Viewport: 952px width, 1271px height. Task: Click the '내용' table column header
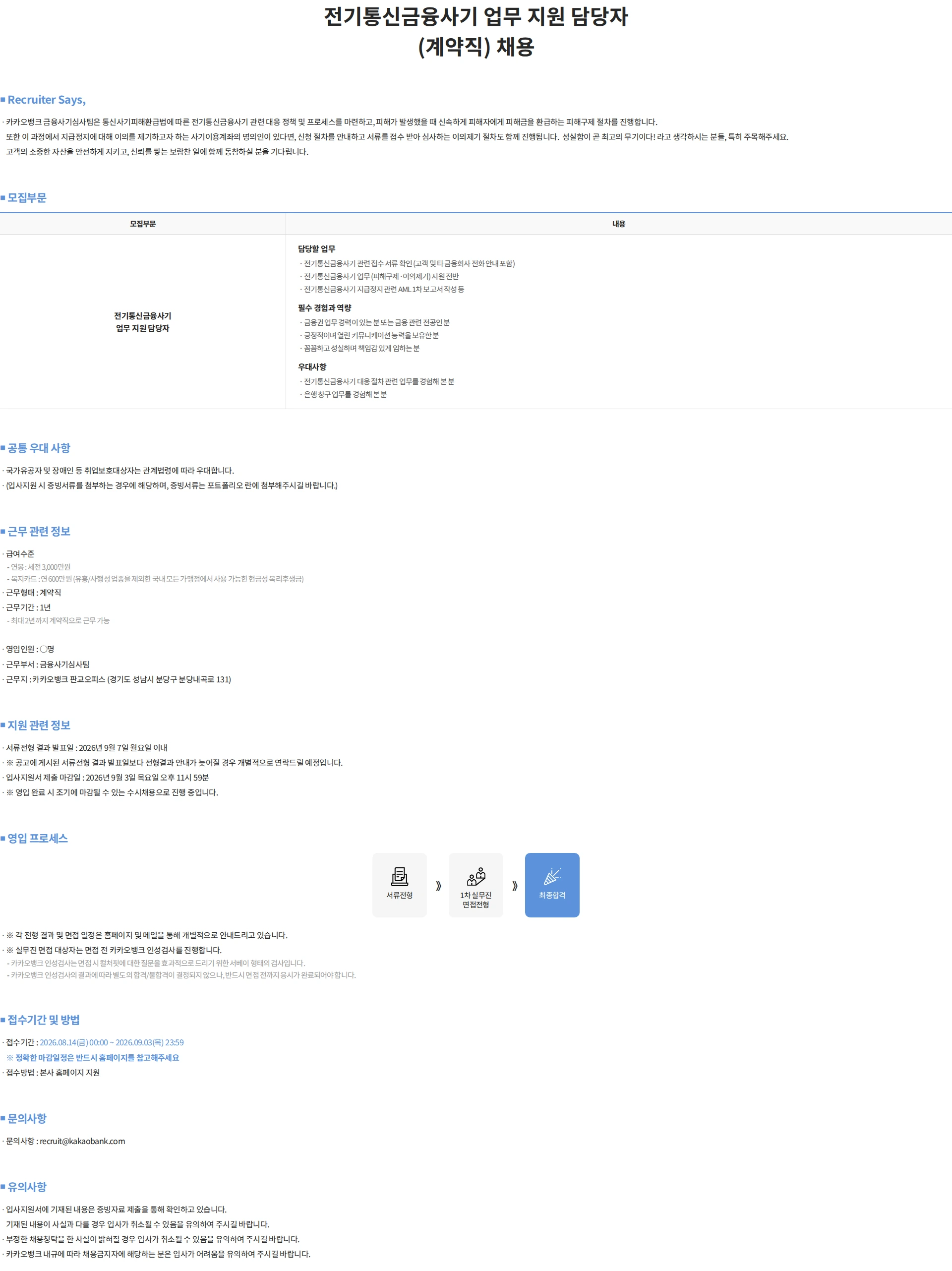click(619, 224)
